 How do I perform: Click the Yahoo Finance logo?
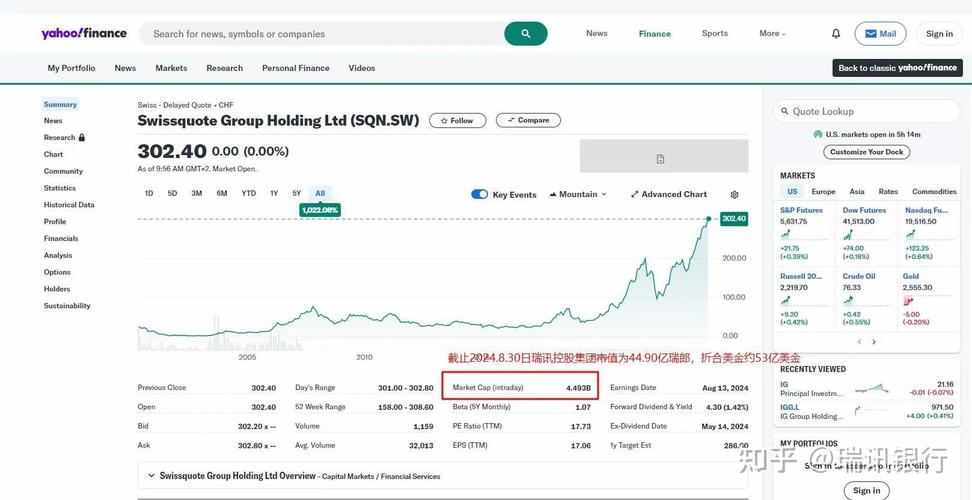[84, 33]
